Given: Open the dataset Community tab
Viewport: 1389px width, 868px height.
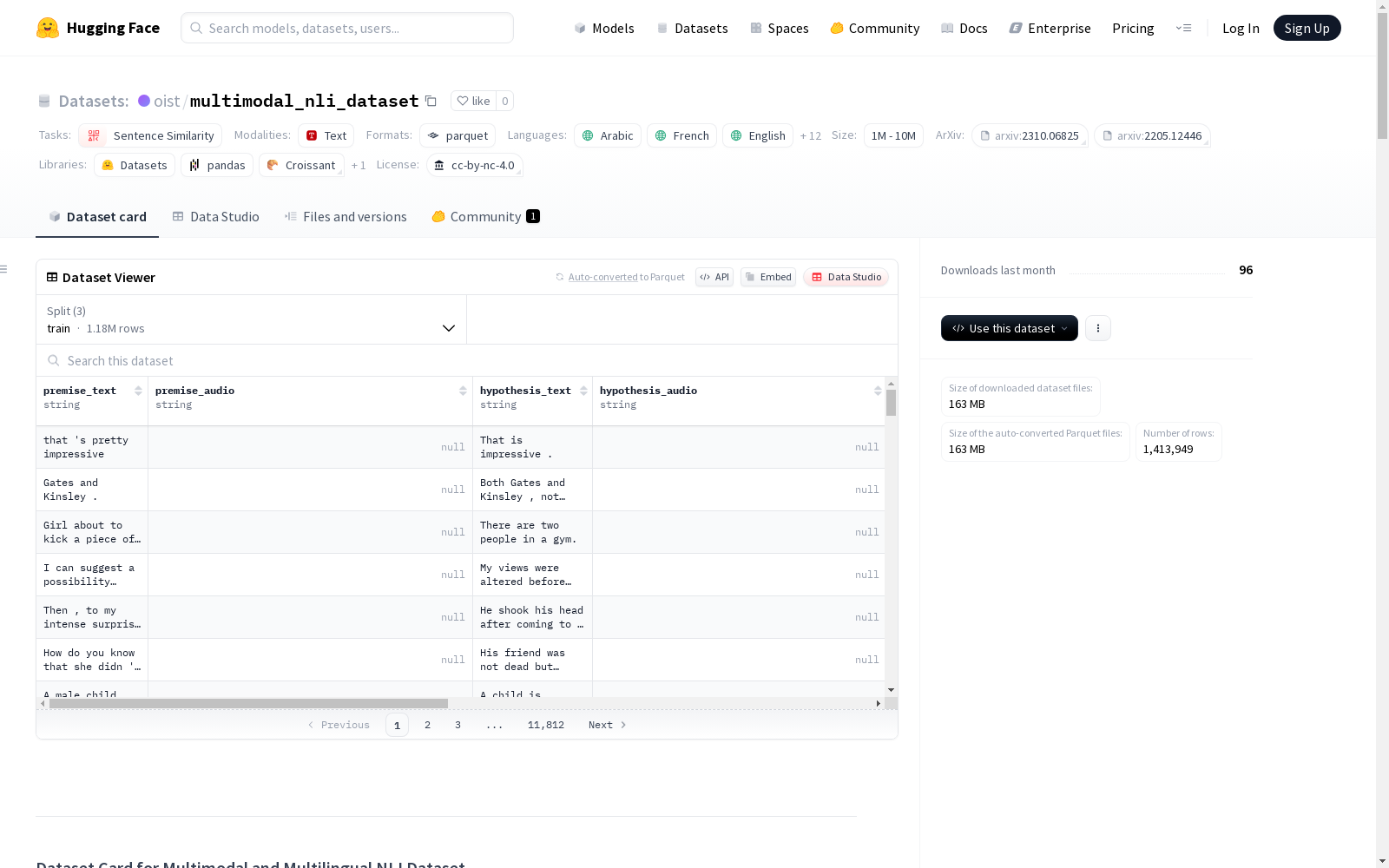Looking at the screenshot, I should (x=485, y=216).
